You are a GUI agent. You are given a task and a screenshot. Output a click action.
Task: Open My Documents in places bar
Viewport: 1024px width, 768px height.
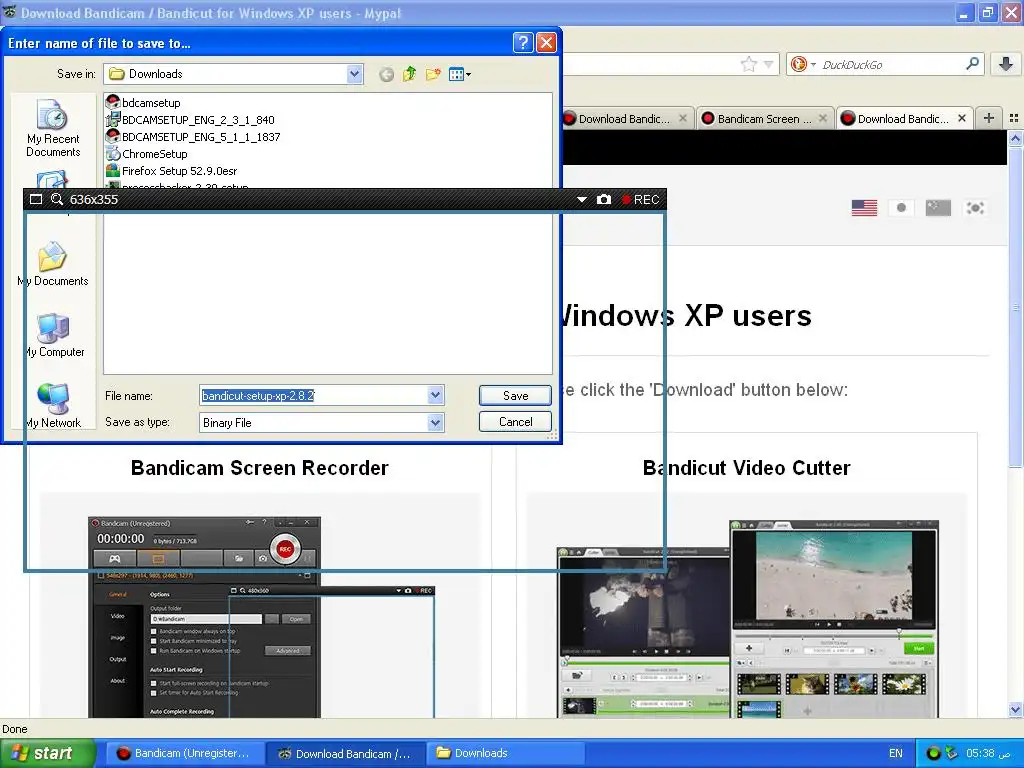53,264
